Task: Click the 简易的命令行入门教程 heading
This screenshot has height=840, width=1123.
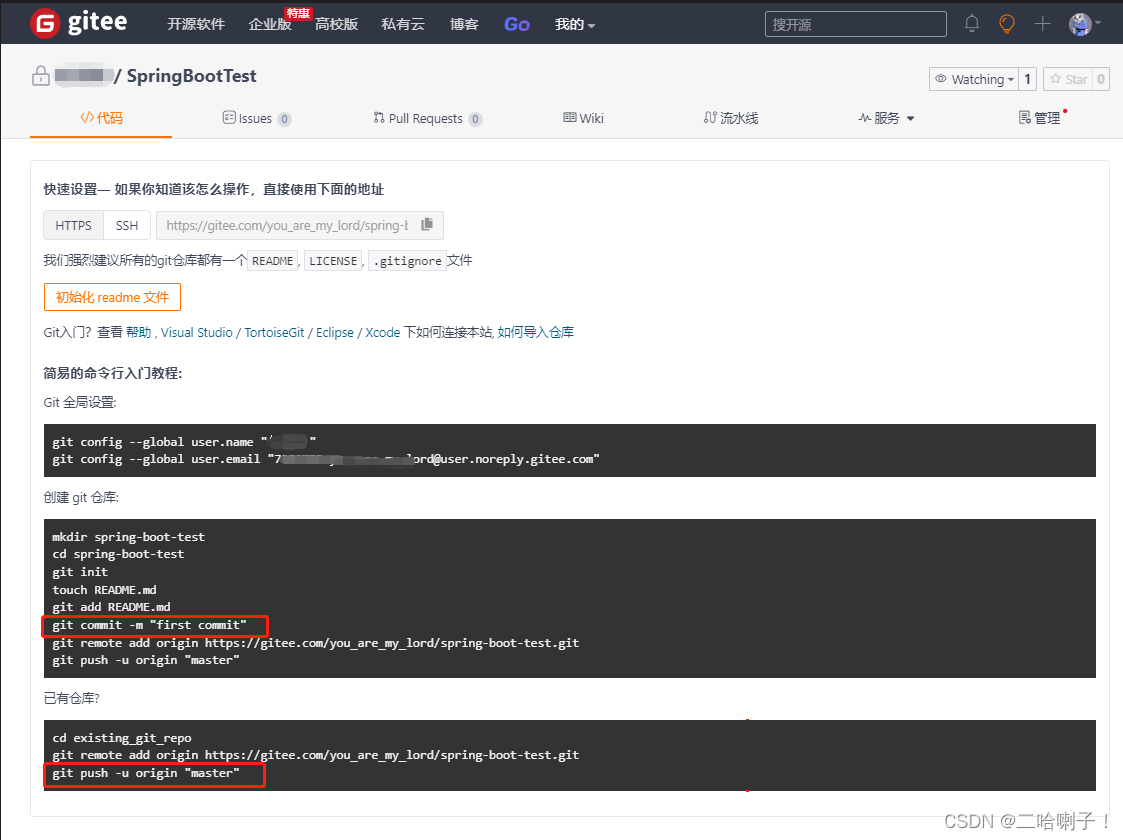Action: click(x=112, y=373)
